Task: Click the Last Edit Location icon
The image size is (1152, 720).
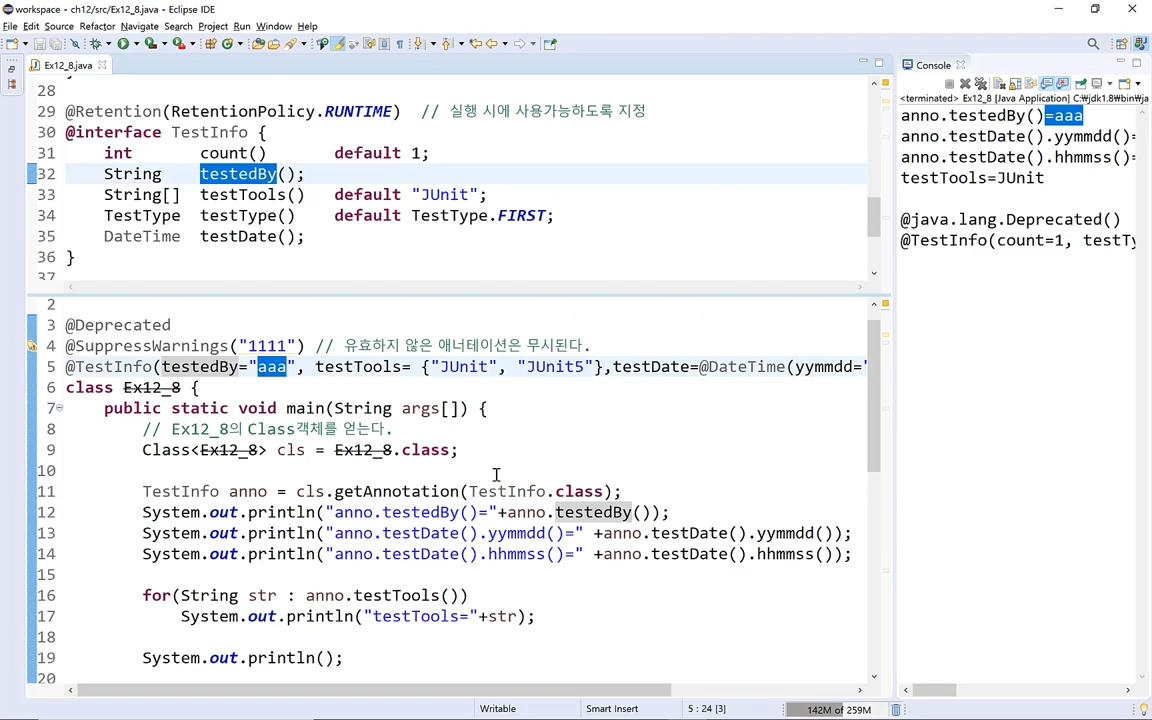Action: tap(475, 44)
